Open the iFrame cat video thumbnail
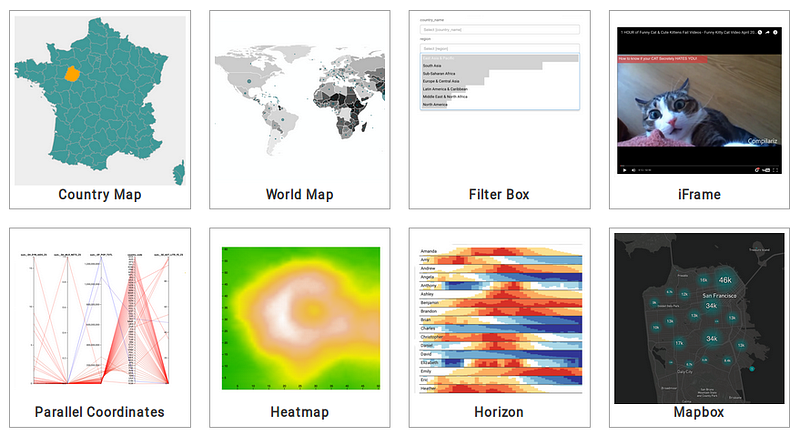This screenshot has width=800, height=436. tap(699, 100)
